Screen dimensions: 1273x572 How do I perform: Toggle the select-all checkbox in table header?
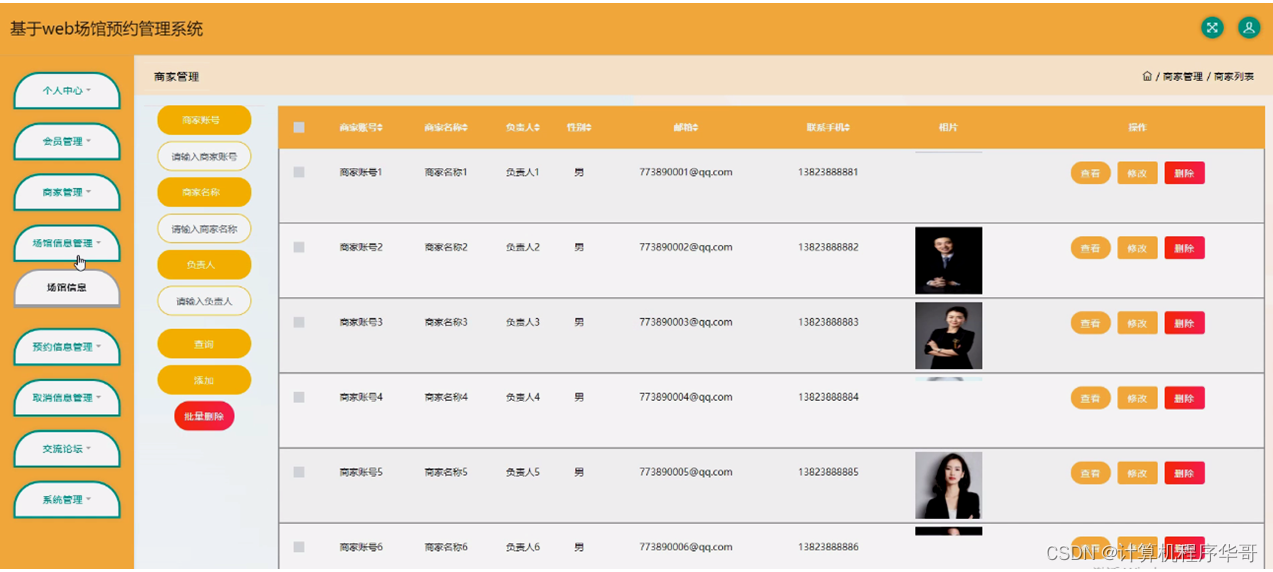pos(299,127)
